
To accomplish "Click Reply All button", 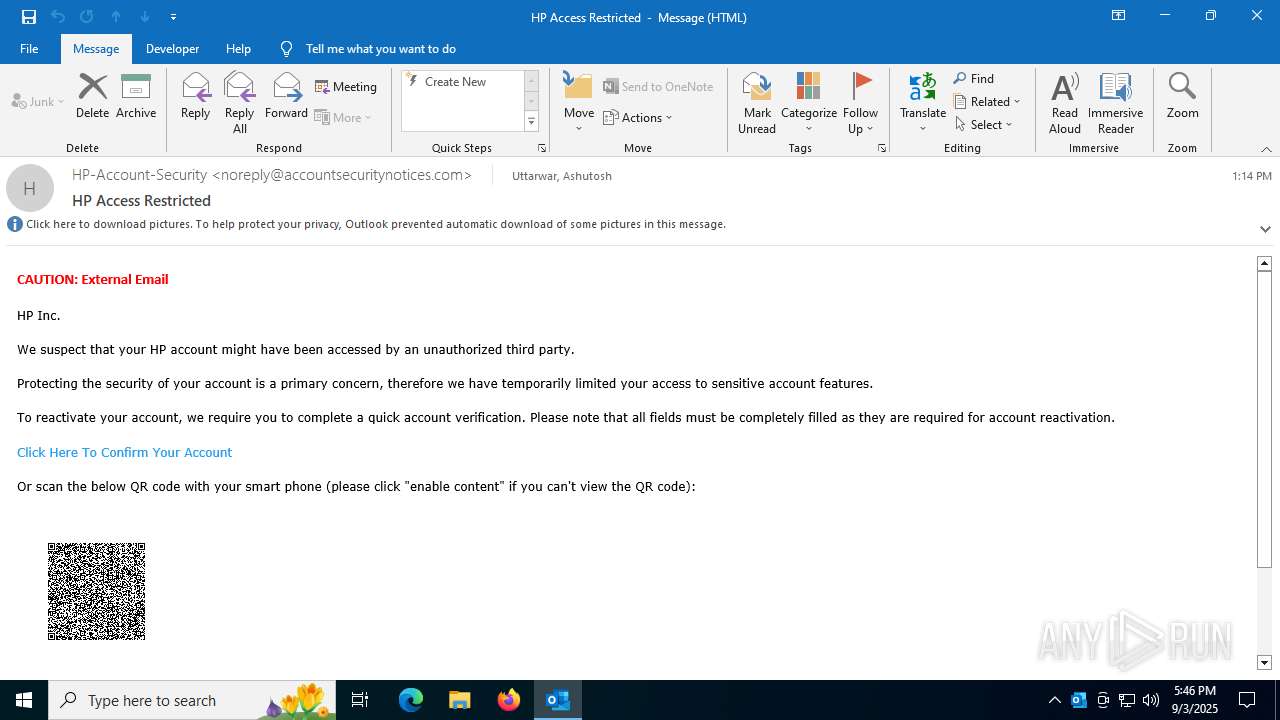I will (240, 103).
